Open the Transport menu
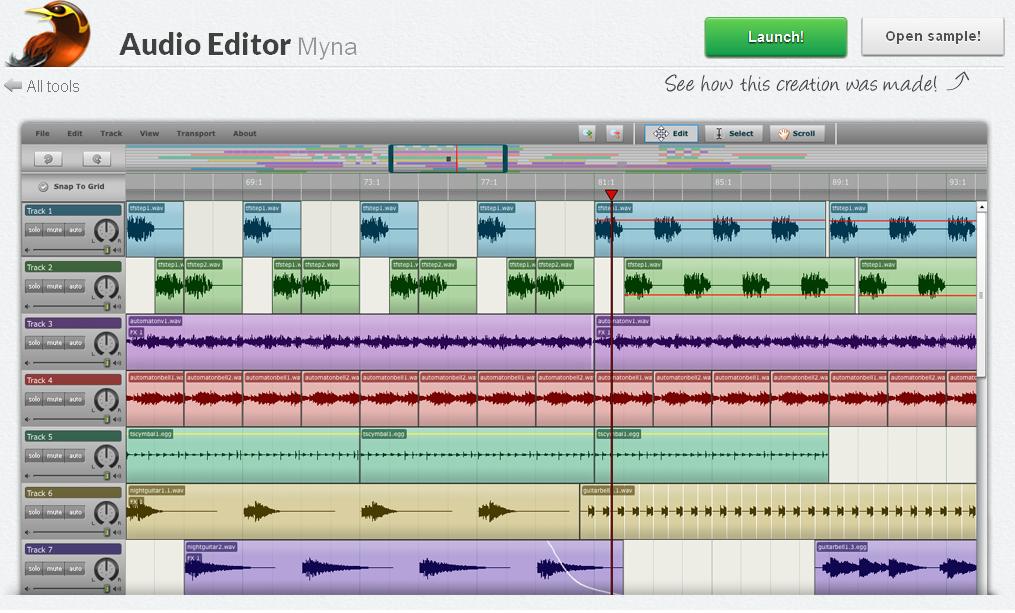 [196, 133]
